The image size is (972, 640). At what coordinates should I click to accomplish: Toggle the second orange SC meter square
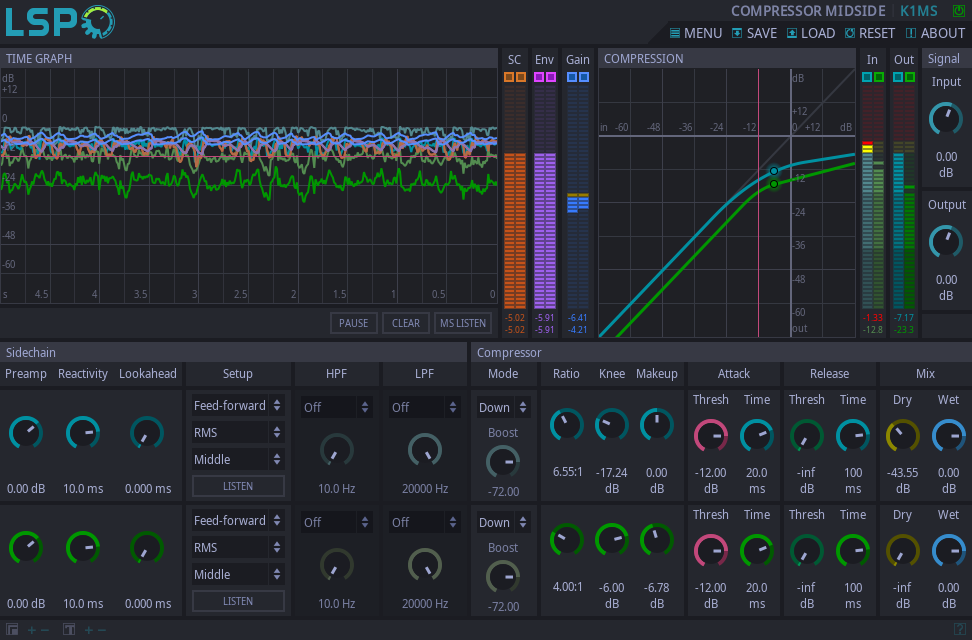click(x=521, y=77)
